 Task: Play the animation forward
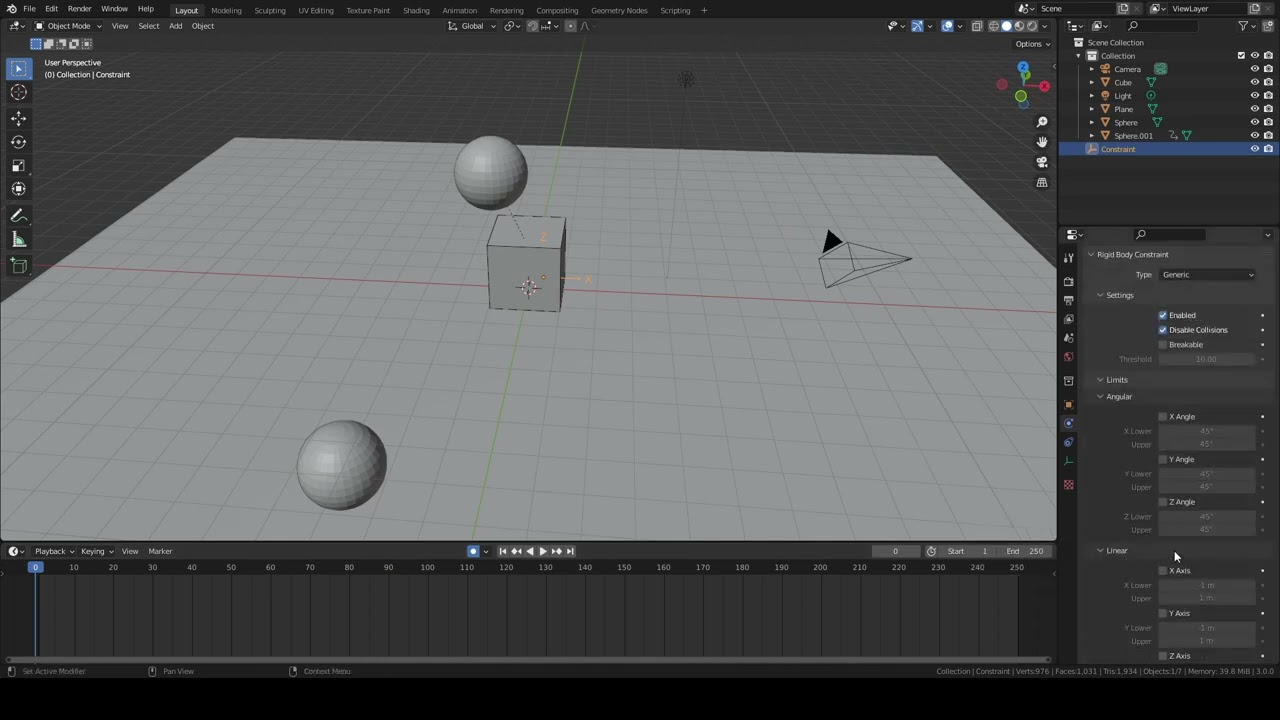point(543,551)
